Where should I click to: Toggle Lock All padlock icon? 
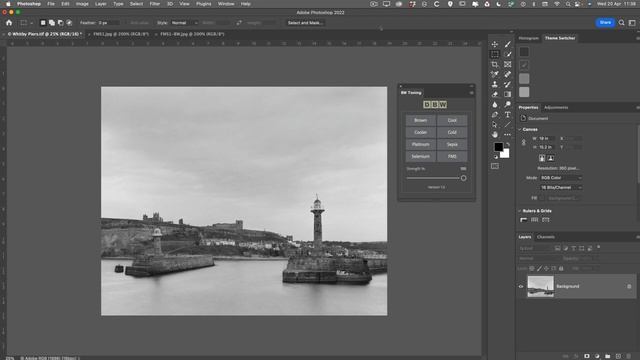point(561,269)
